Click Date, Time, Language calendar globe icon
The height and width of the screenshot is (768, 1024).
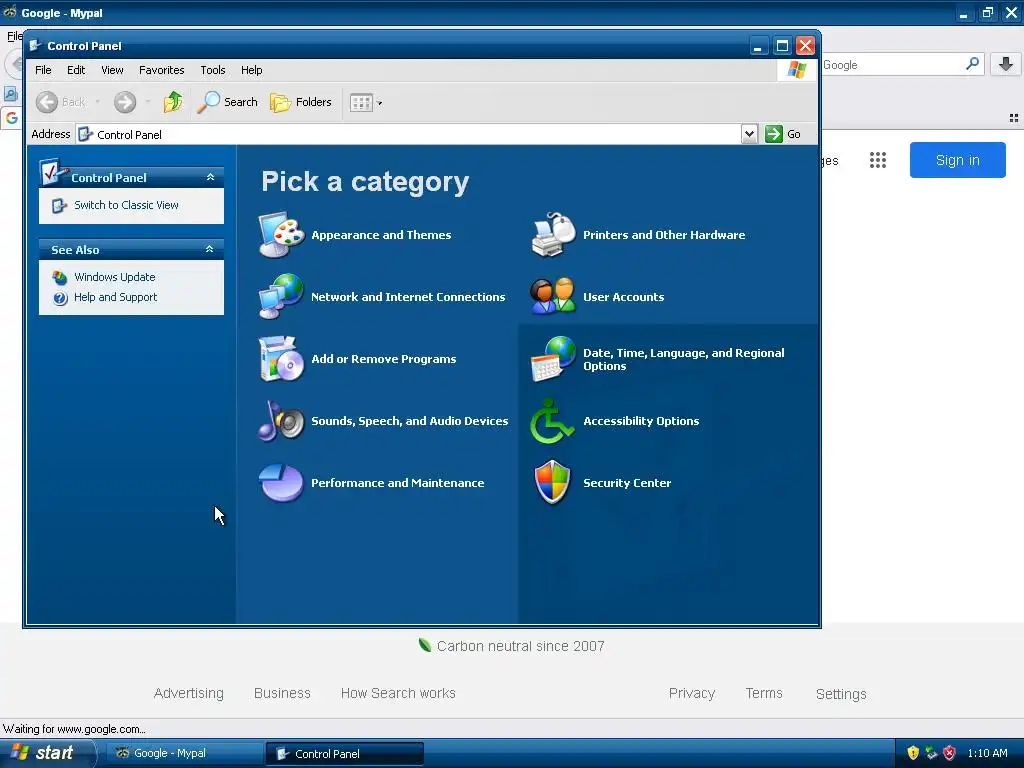pyautogui.click(x=553, y=359)
